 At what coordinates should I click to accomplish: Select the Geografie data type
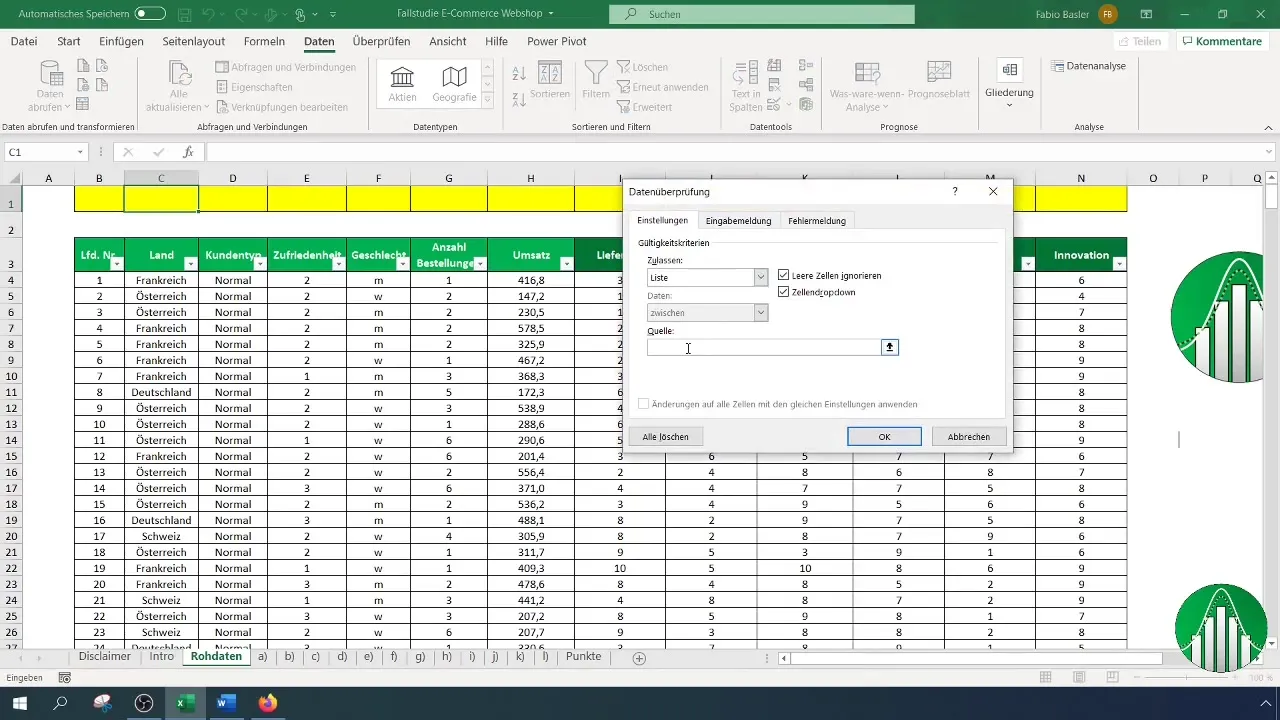click(454, 84)
